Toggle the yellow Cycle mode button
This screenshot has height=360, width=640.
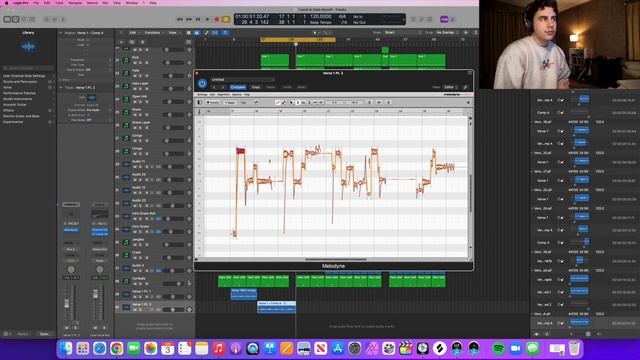pyautogui.click(x=226, y=19)
